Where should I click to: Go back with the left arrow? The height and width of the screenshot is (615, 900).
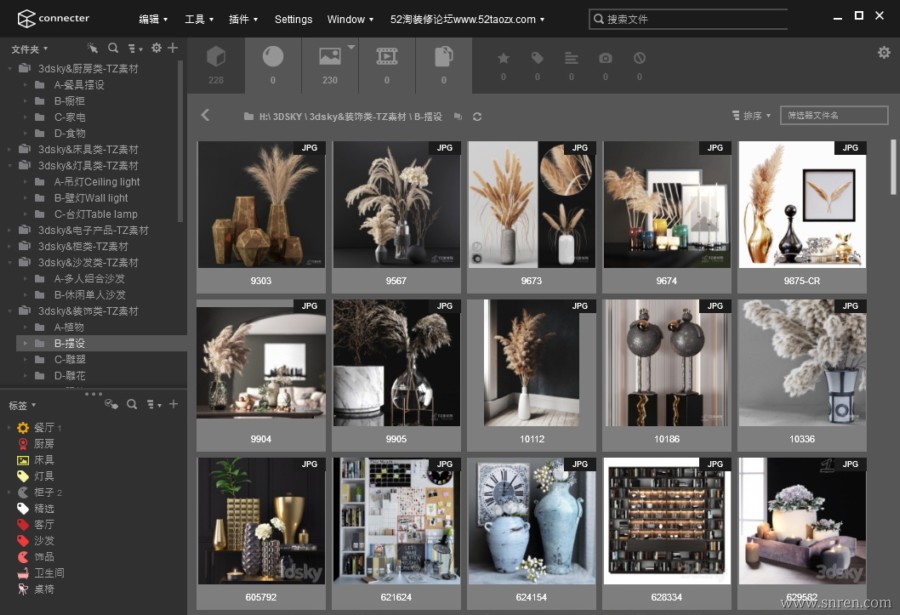206,115
